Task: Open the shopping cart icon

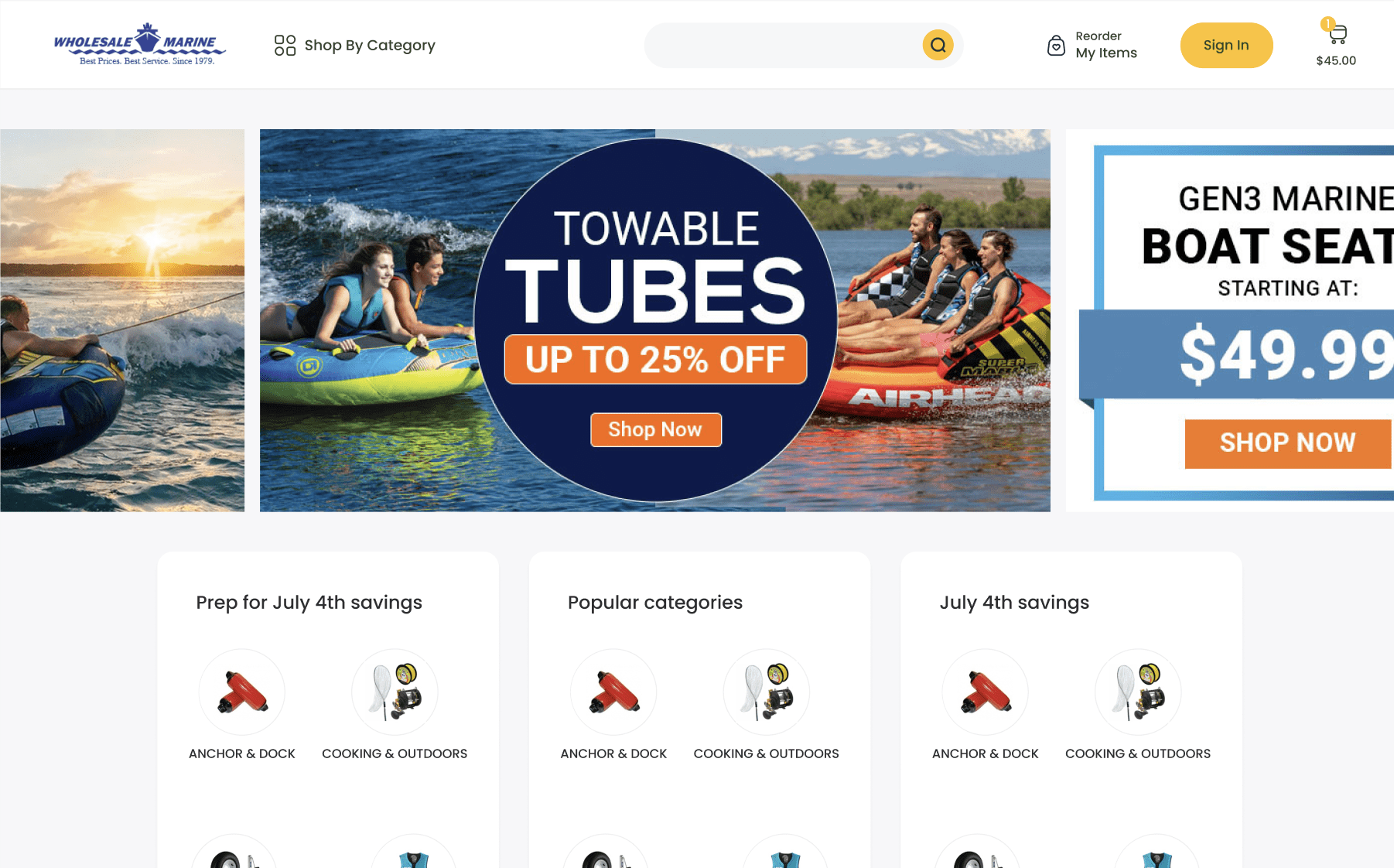Action: tap(1338, 34)
